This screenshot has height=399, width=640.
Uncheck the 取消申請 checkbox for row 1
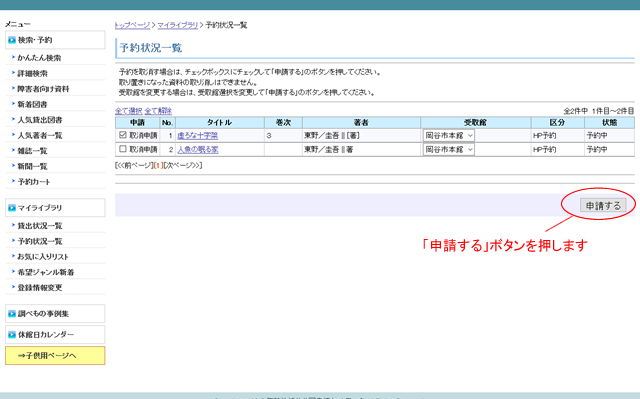coord(122,135)
